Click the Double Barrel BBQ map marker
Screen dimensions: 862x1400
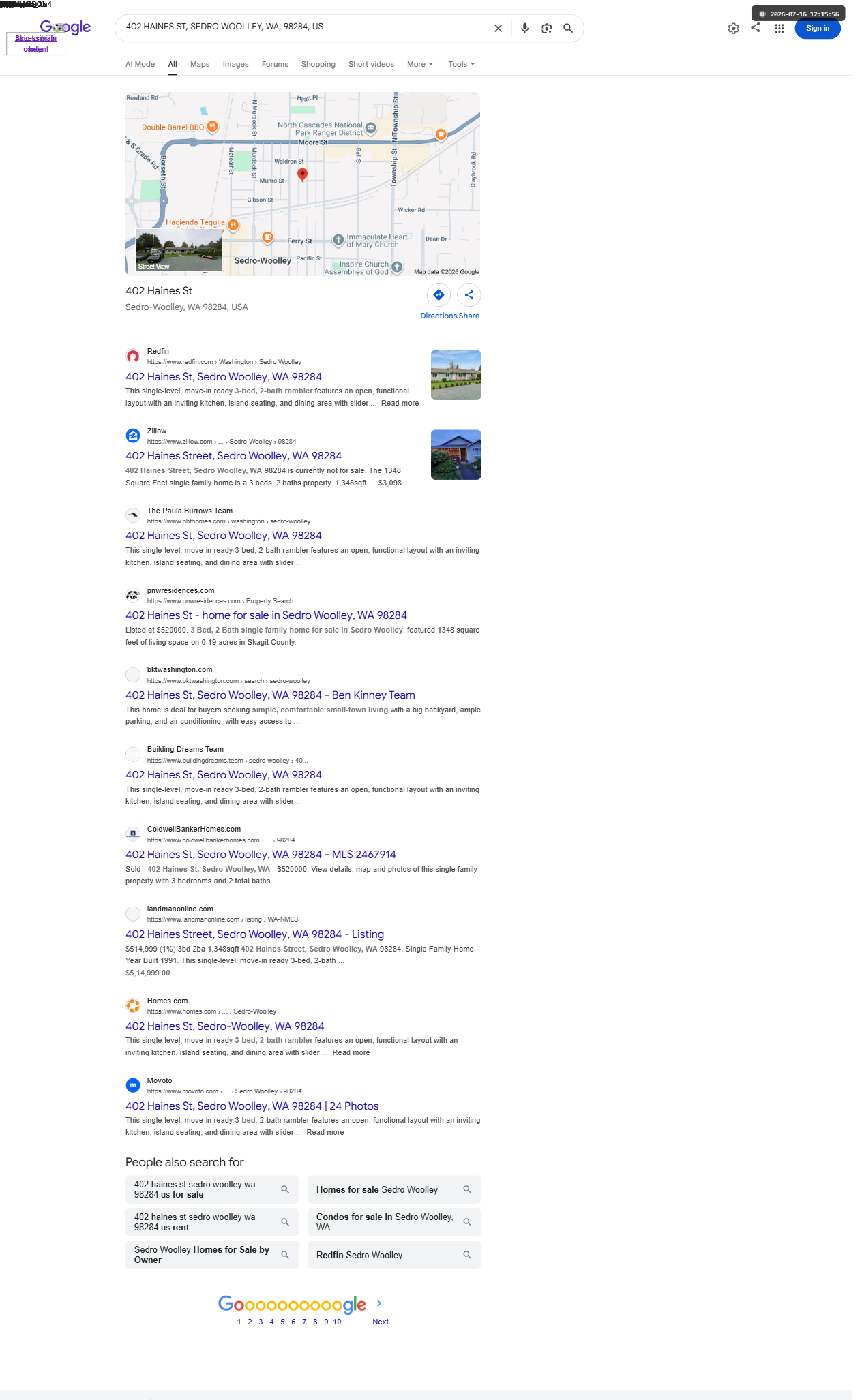pyautogui.click(x=212, y=127)
